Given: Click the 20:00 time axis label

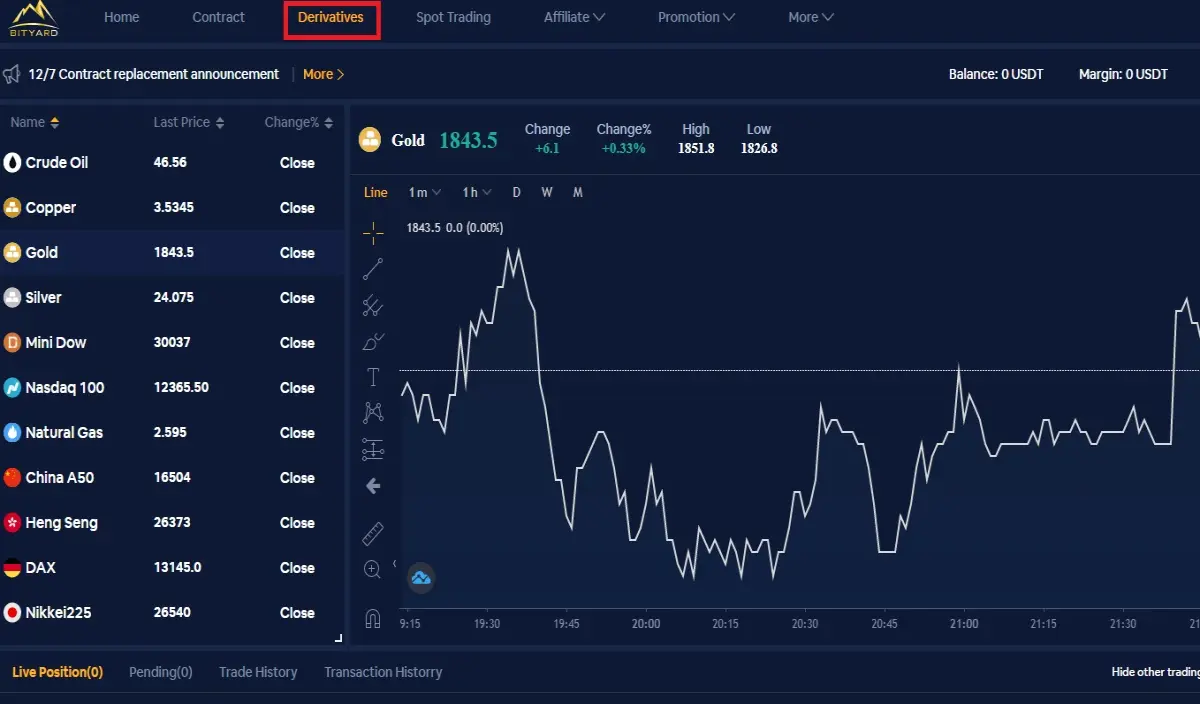Looking at the screenshot, I should point(646,624).
